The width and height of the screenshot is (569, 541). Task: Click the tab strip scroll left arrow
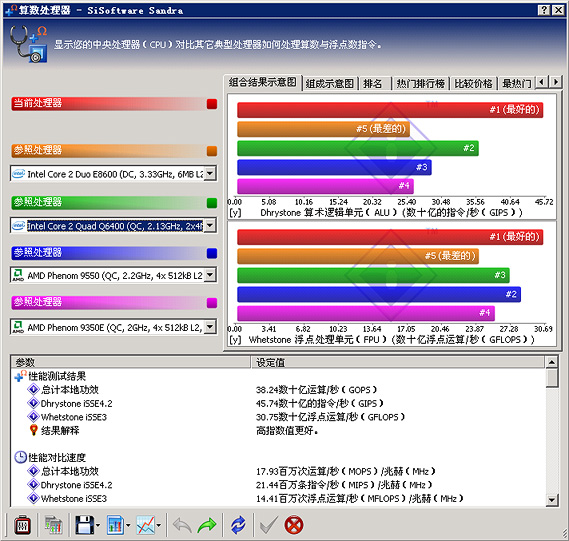tap(542, 82)
